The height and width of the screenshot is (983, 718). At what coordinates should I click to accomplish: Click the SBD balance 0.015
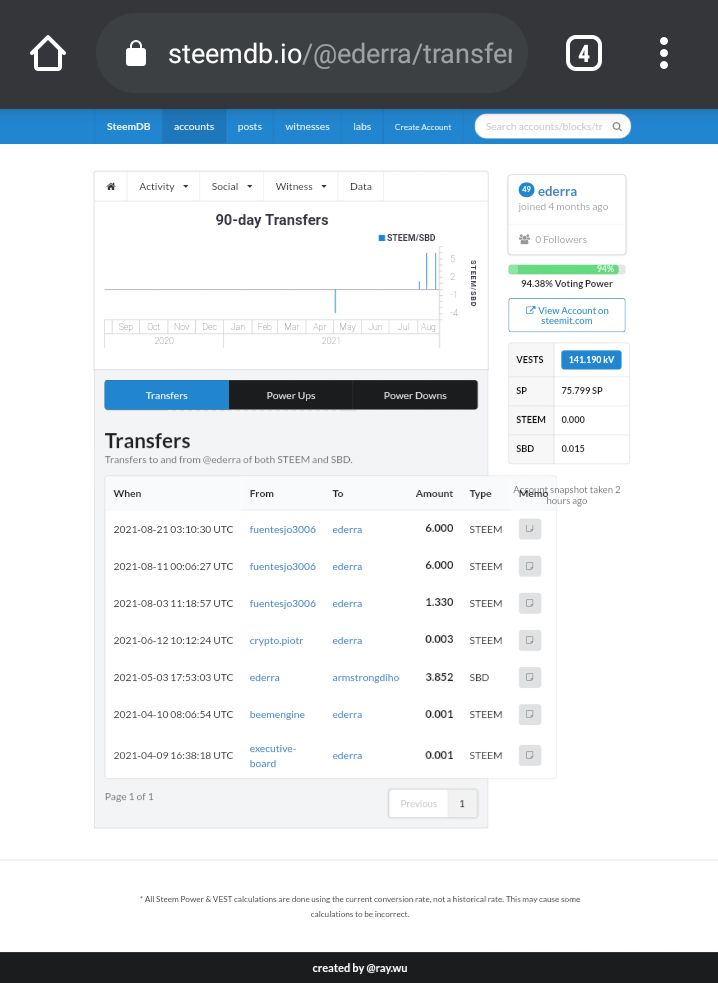pyautogui.click(x=573, y=448)
